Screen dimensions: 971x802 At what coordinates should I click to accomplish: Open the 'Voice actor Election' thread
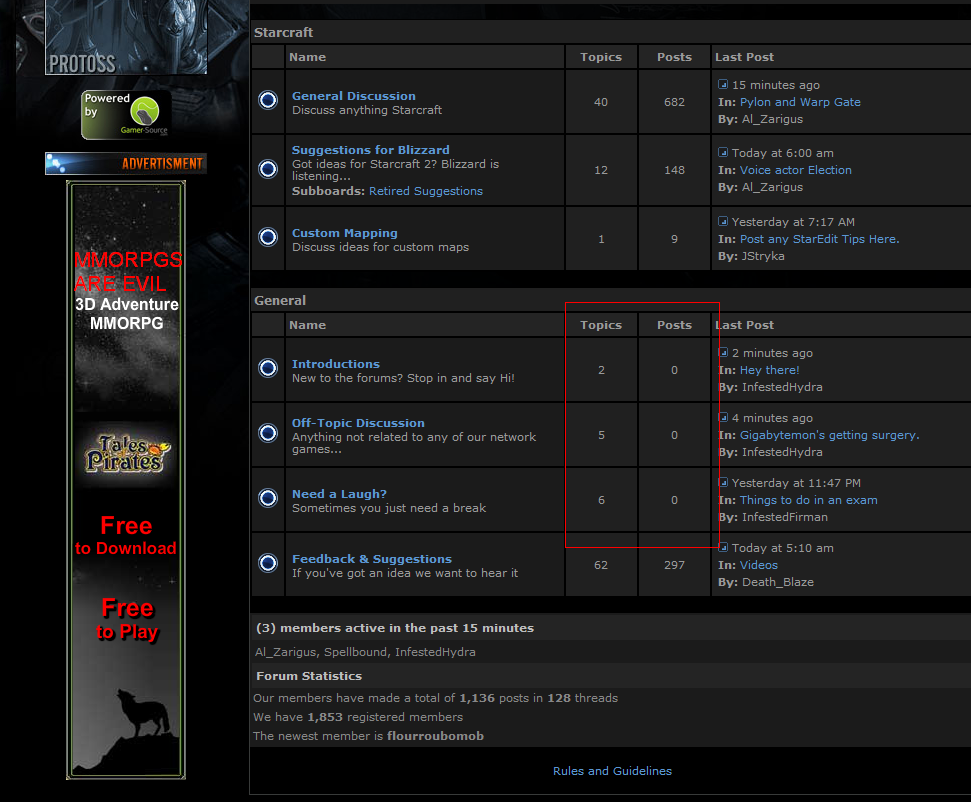795,170
